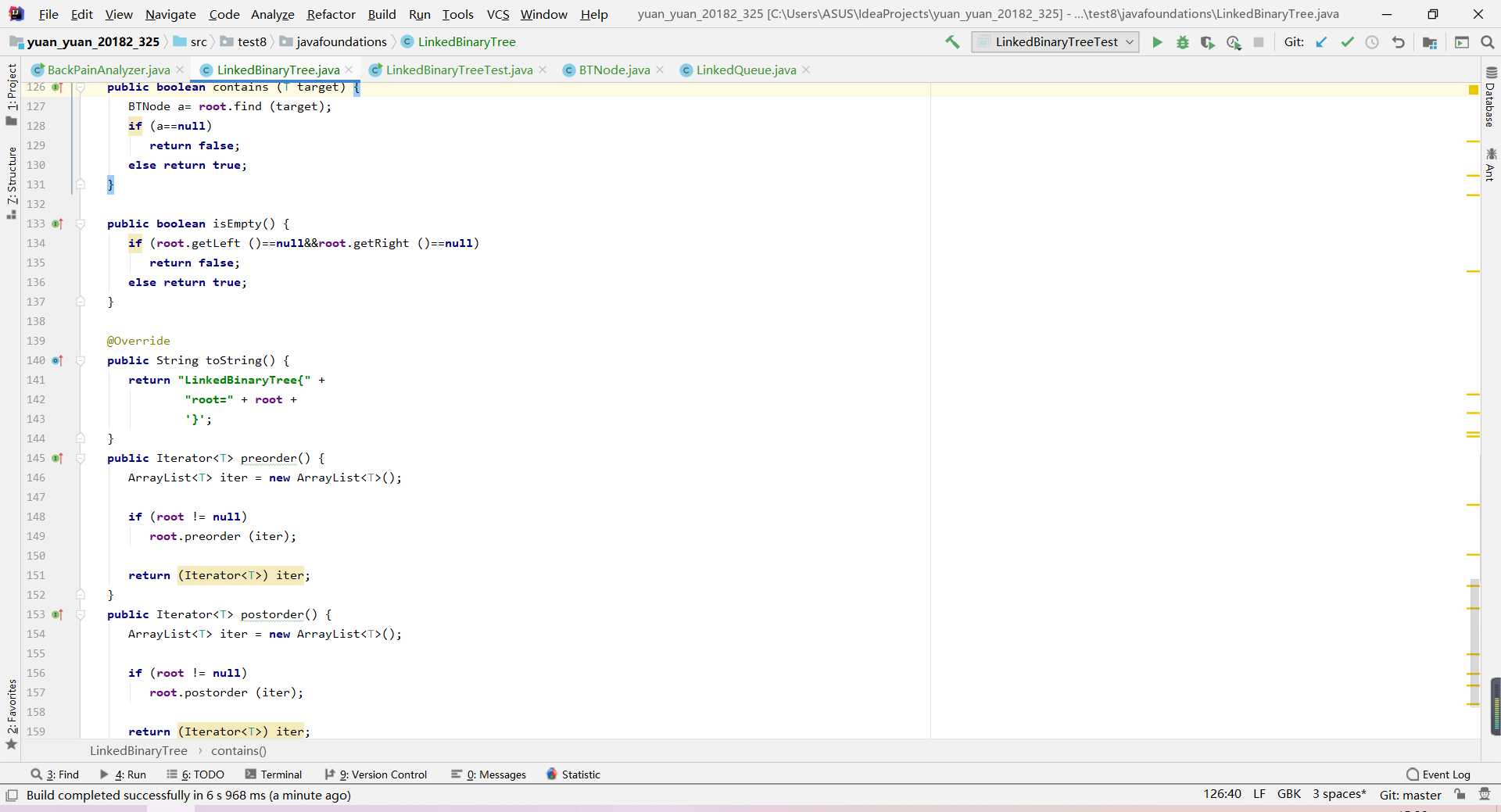The image size is (1501, 812).
Task: Collapse isEmpty method fold at line 133
Action: click(x=80, y=224)
